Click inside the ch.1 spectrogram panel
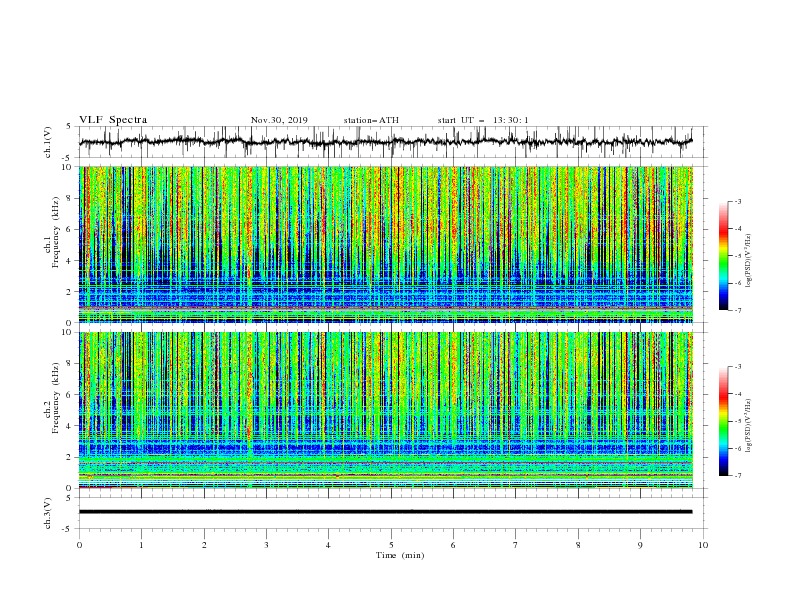The height and width of the screenshot is (612, 792). coord(385,244)
